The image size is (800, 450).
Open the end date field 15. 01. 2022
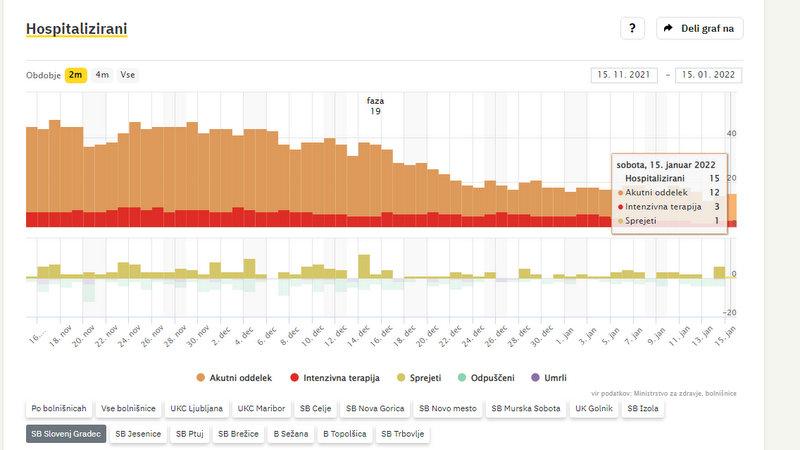[709, 75]
